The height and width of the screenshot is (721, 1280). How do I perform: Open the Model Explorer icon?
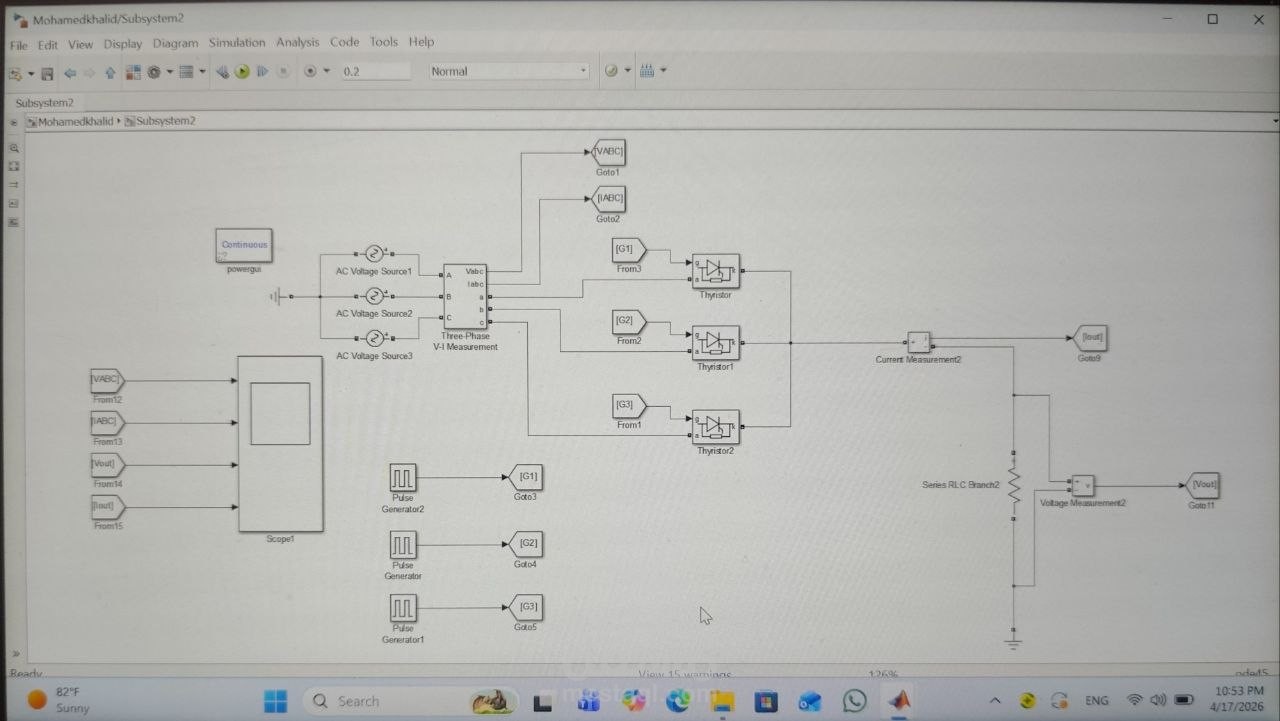(186, 72)
